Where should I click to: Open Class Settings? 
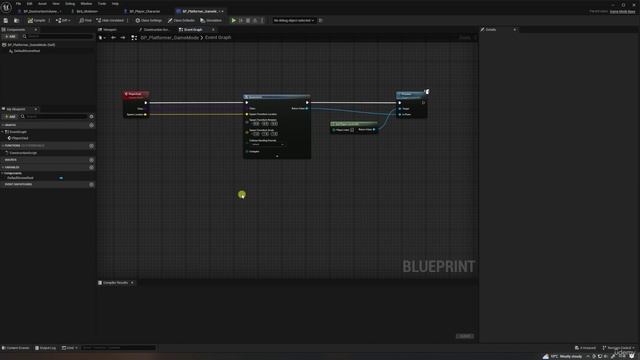click(x=149, y=20)
